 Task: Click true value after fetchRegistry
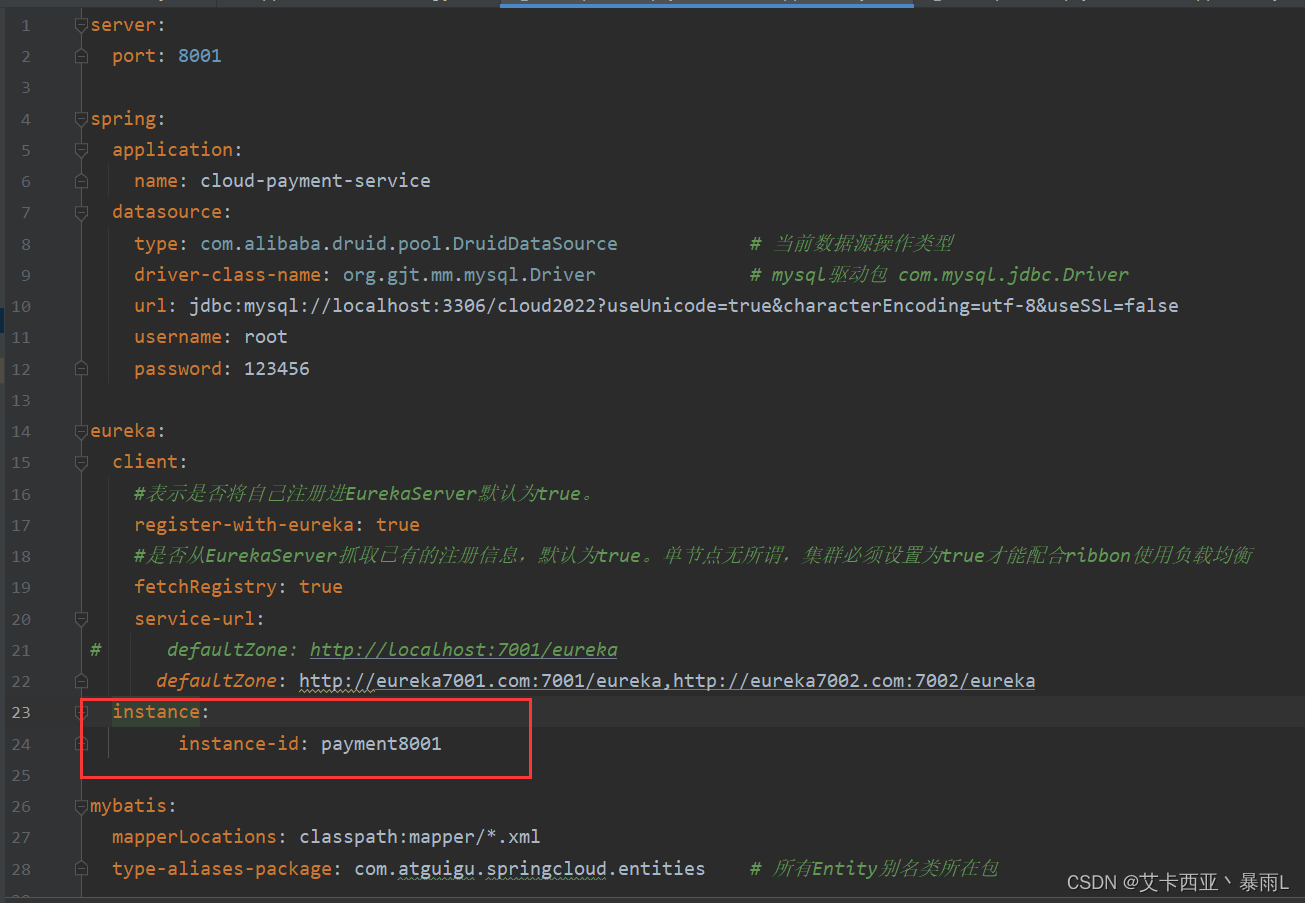321,587
